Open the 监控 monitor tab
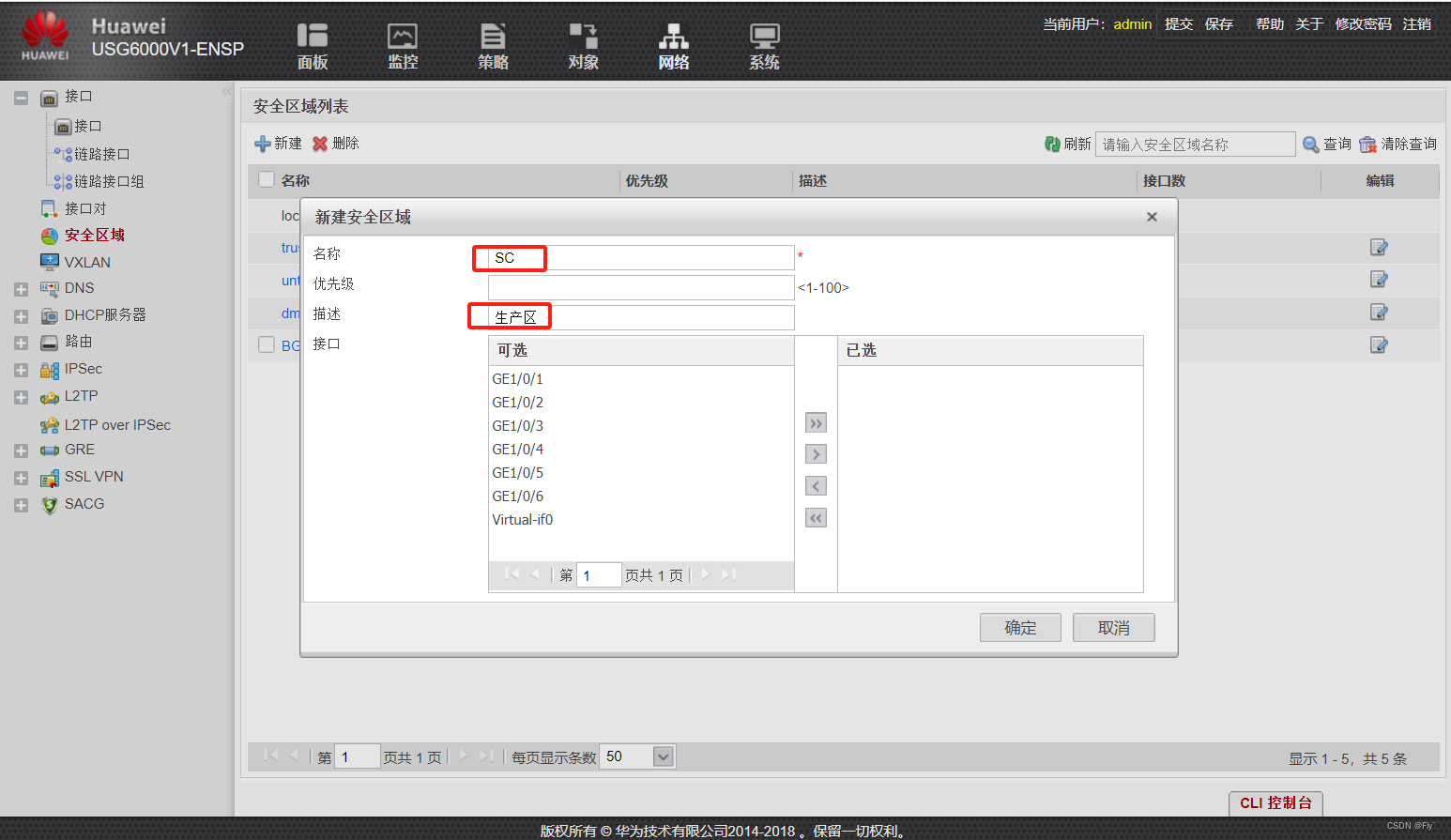 [403, 46]
